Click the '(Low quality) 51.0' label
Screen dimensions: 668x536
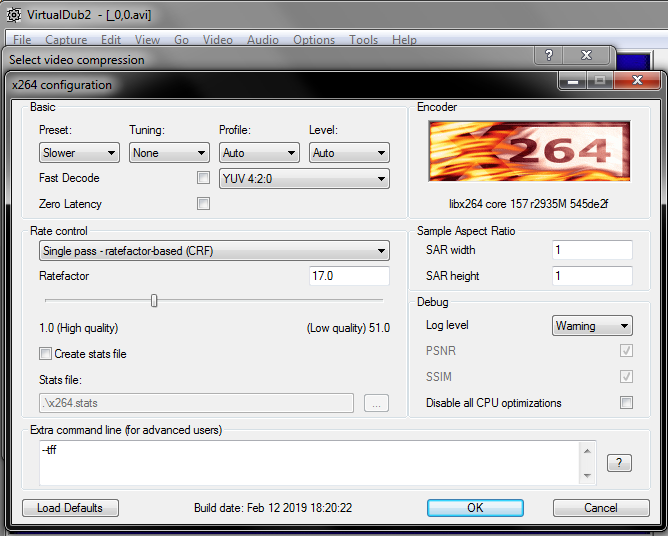[348, 328]
